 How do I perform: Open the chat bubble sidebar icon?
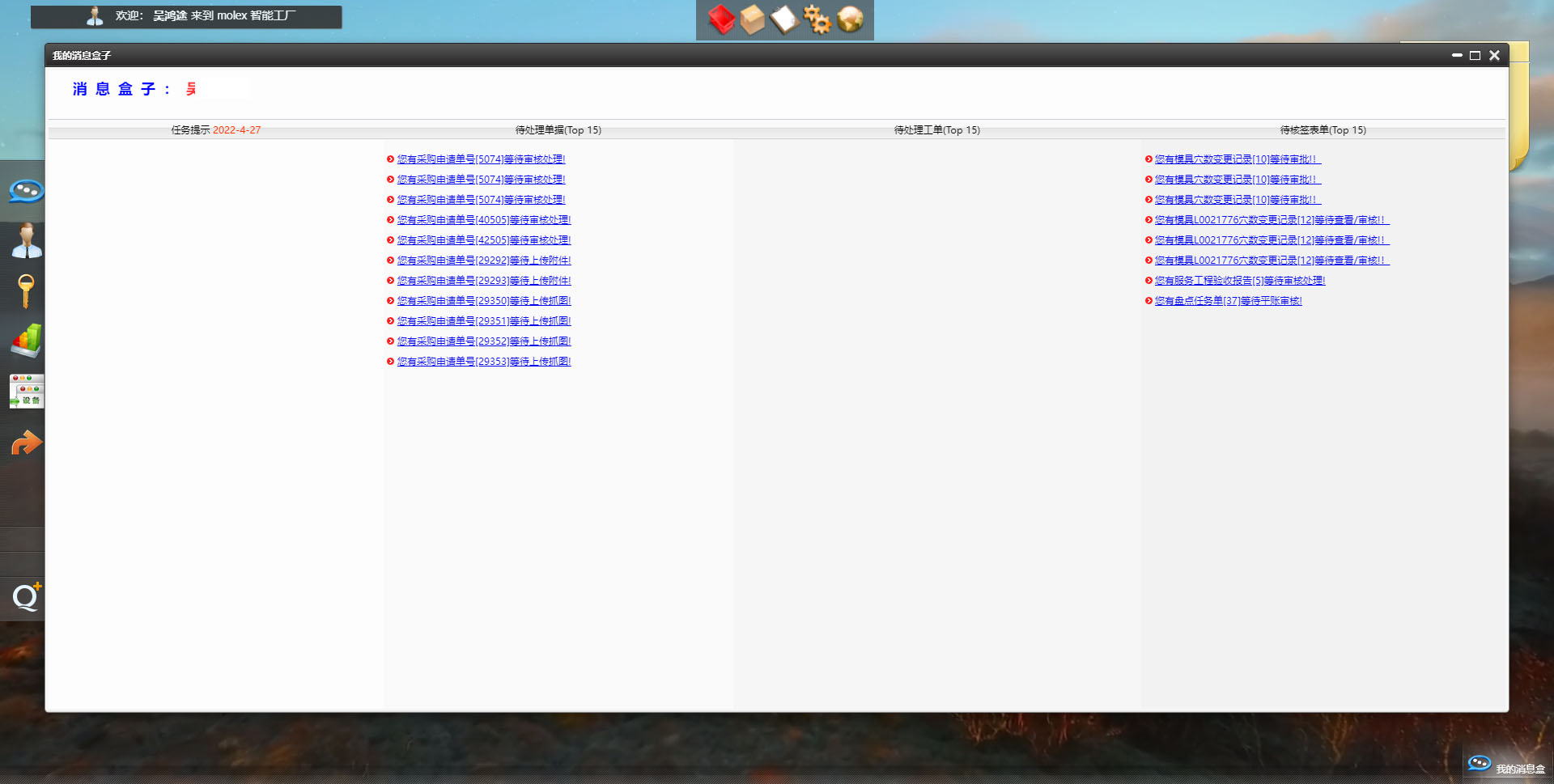pos(26,191)
